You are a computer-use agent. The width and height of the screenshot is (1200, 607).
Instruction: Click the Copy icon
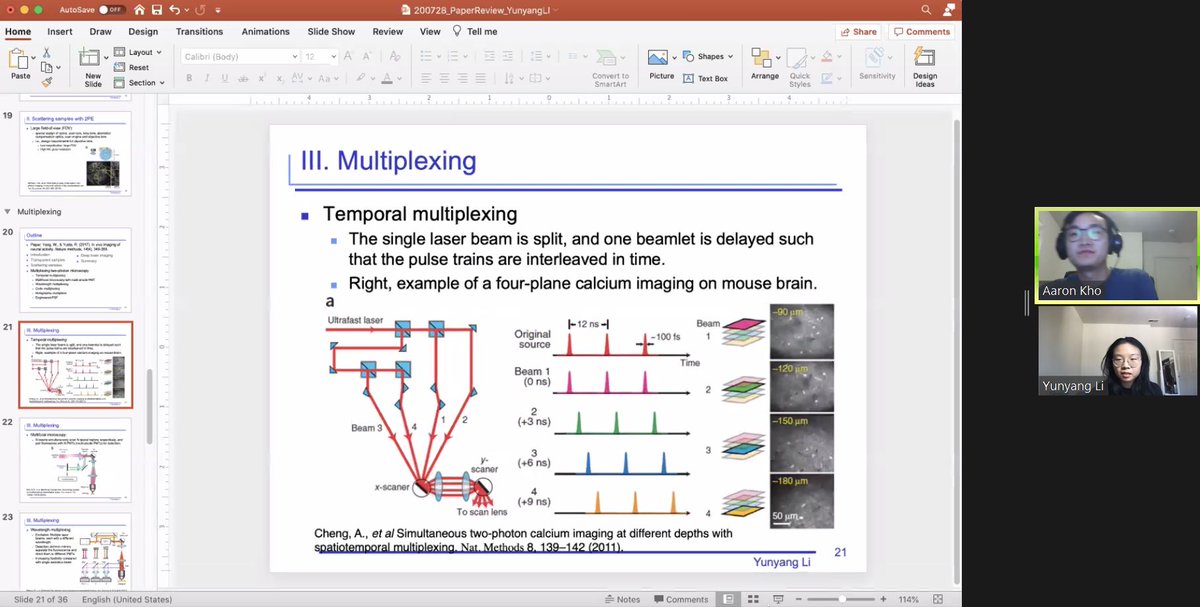point(46,68)
